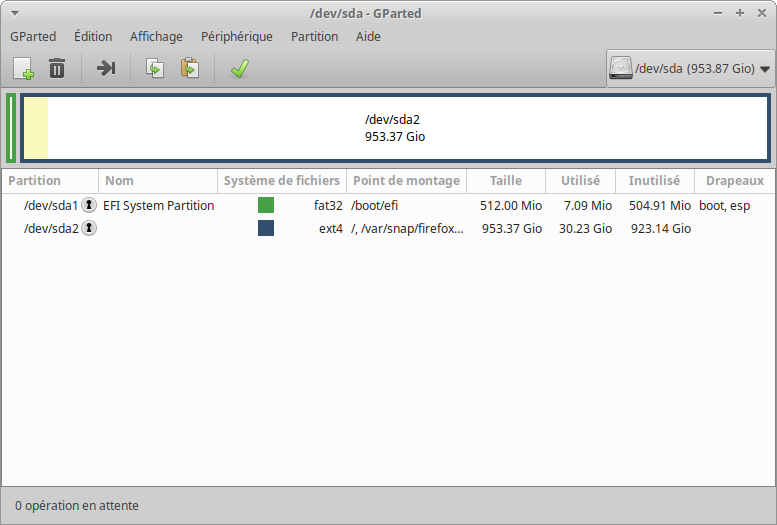Select the green sda1 sliver in disk map

pyautogui.click(x=11, y=128)
